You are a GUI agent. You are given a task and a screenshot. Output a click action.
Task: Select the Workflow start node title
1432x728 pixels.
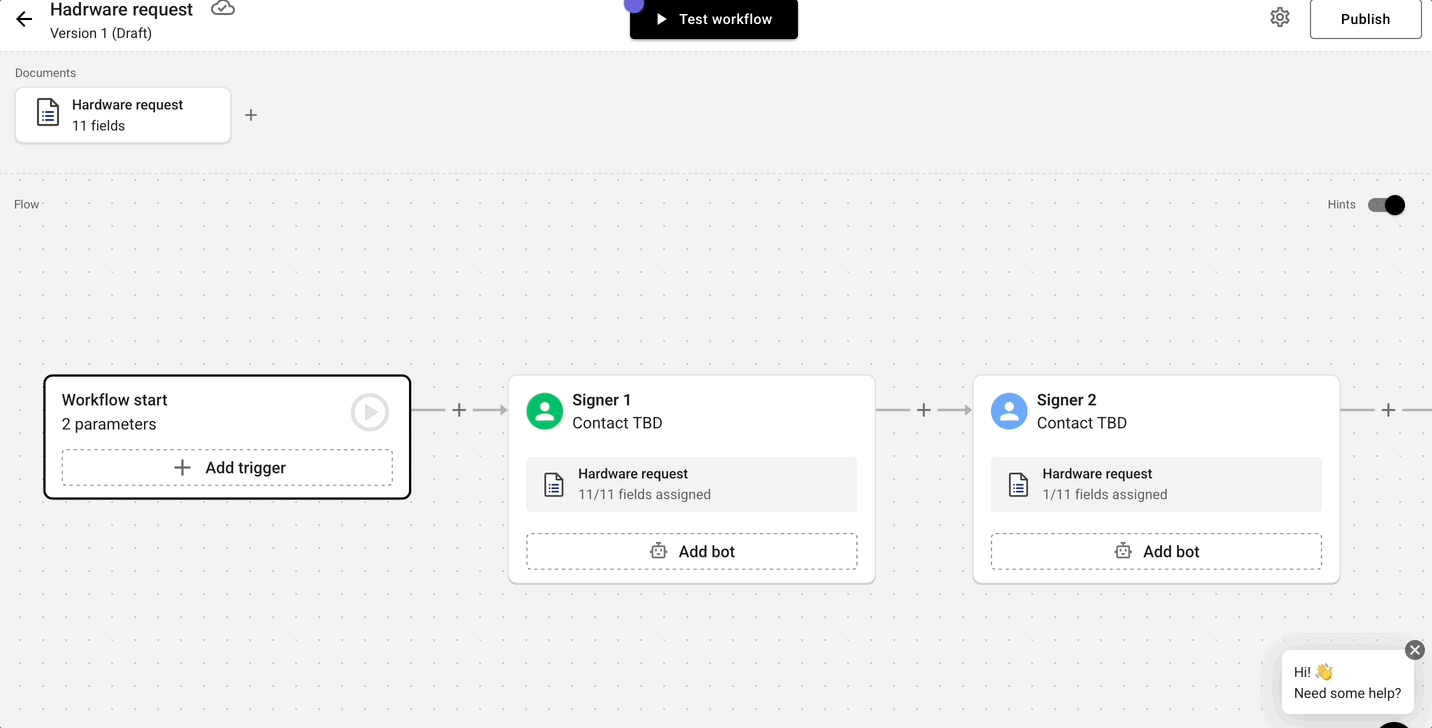coord(114,400)
